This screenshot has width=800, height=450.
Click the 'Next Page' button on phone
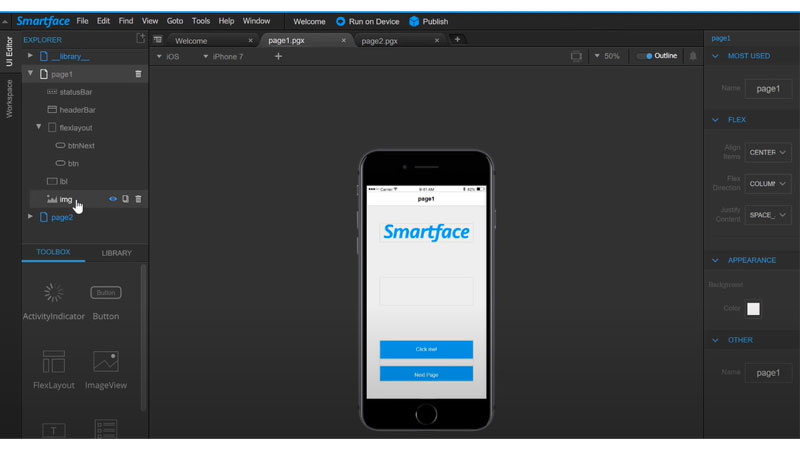426,374
